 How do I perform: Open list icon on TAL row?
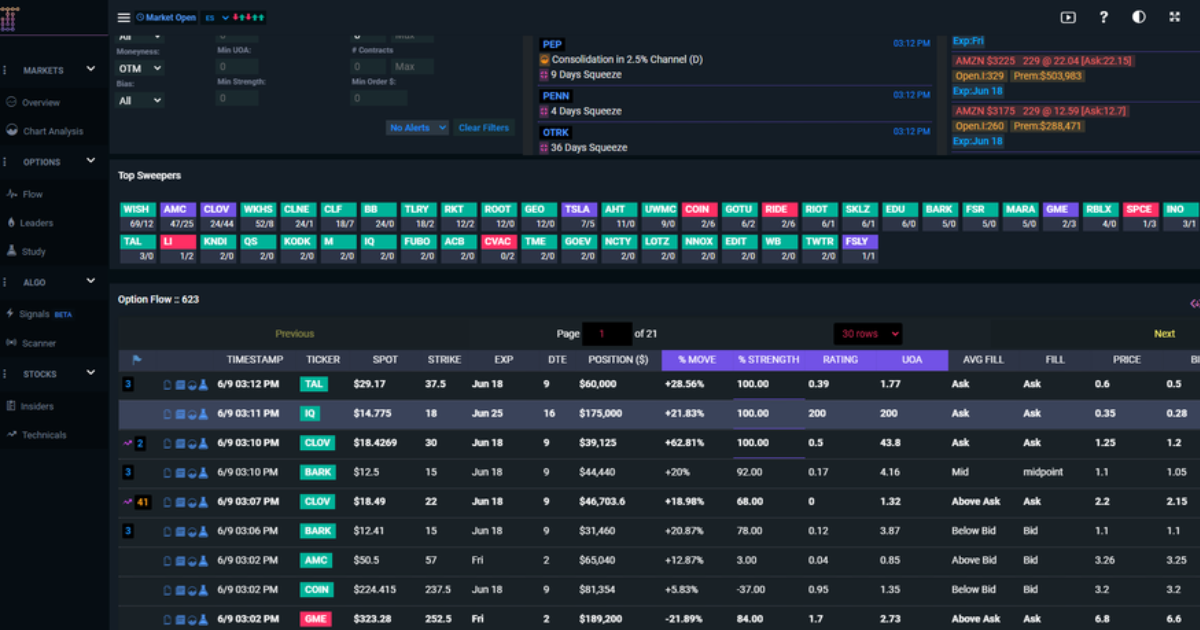(x=179, y=384)
